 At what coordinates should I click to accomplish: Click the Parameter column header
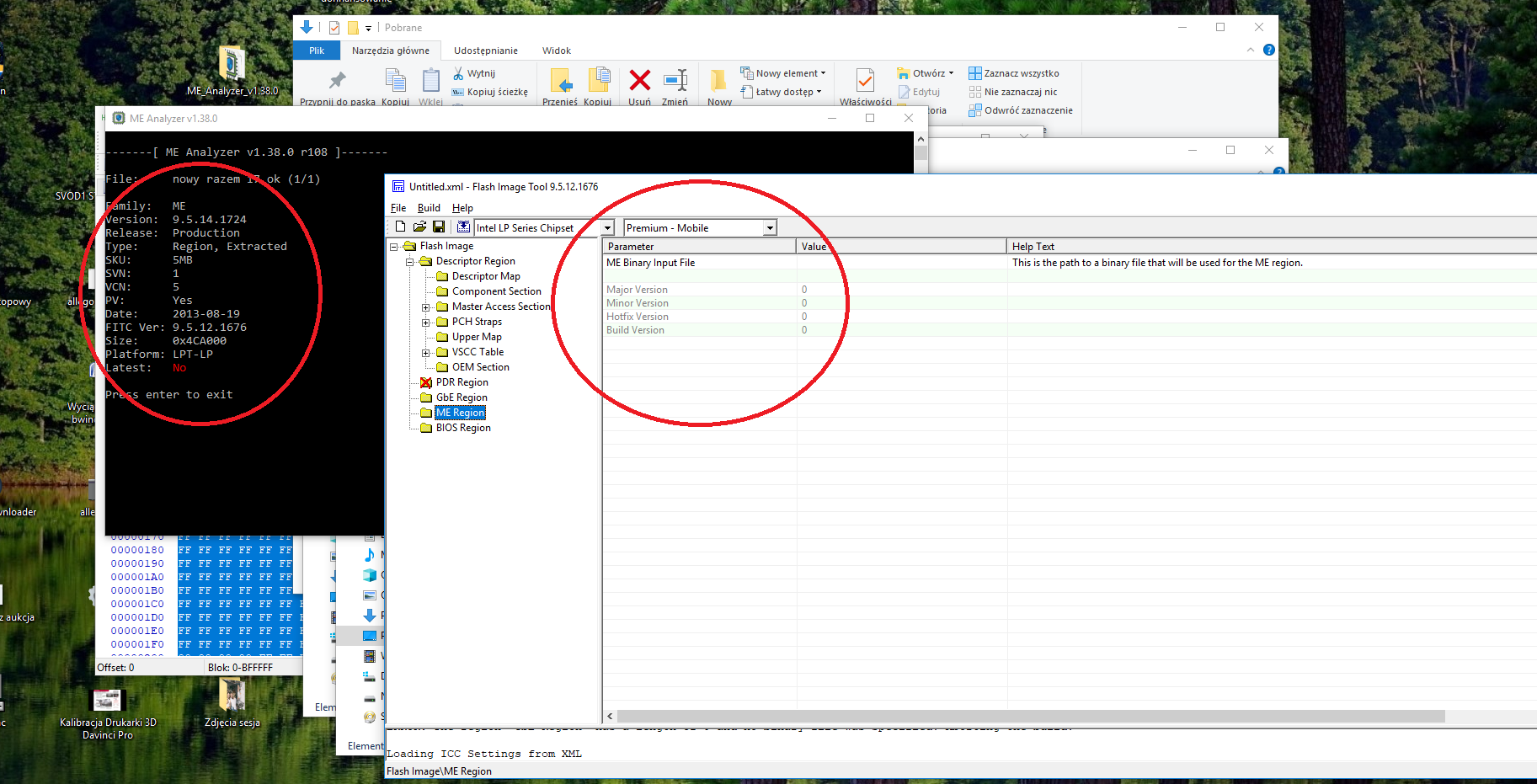pyautogui.click(x=699, y=247)
